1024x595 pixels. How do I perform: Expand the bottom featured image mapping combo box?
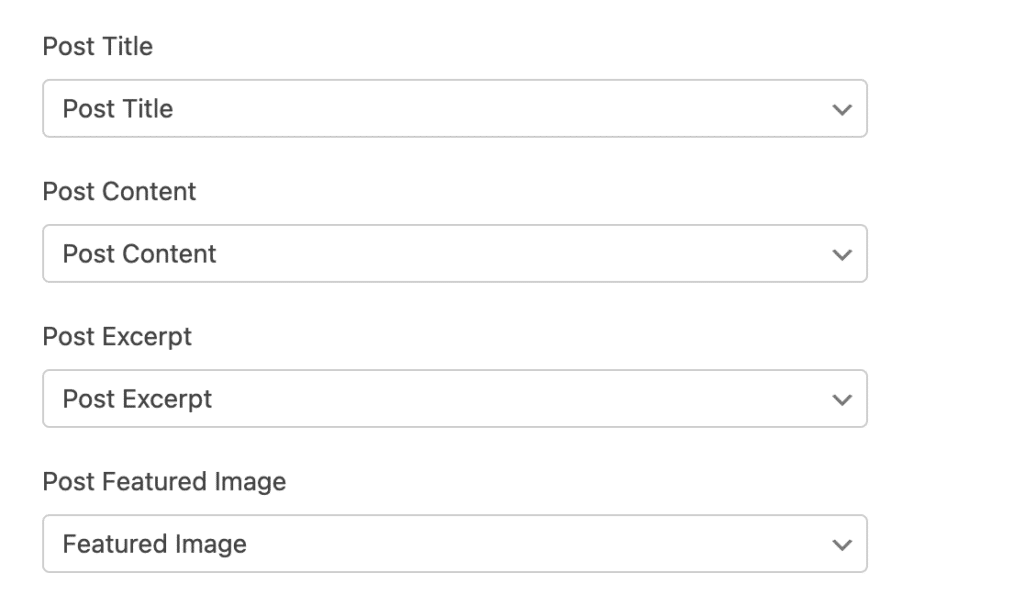click(x=454, y=544)
